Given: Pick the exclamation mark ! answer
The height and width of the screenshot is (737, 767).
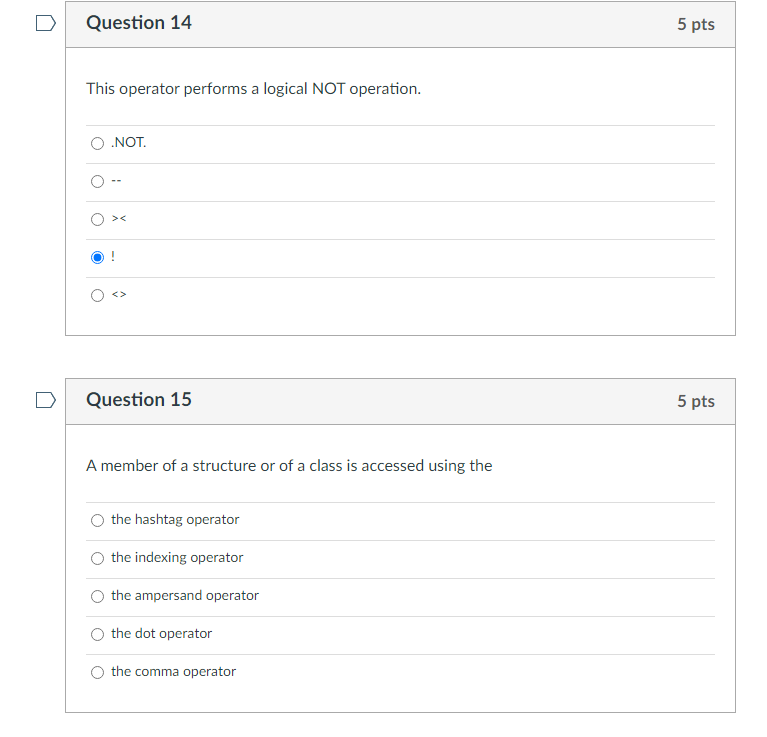Looking at the screenshot, I should [97, 257].
